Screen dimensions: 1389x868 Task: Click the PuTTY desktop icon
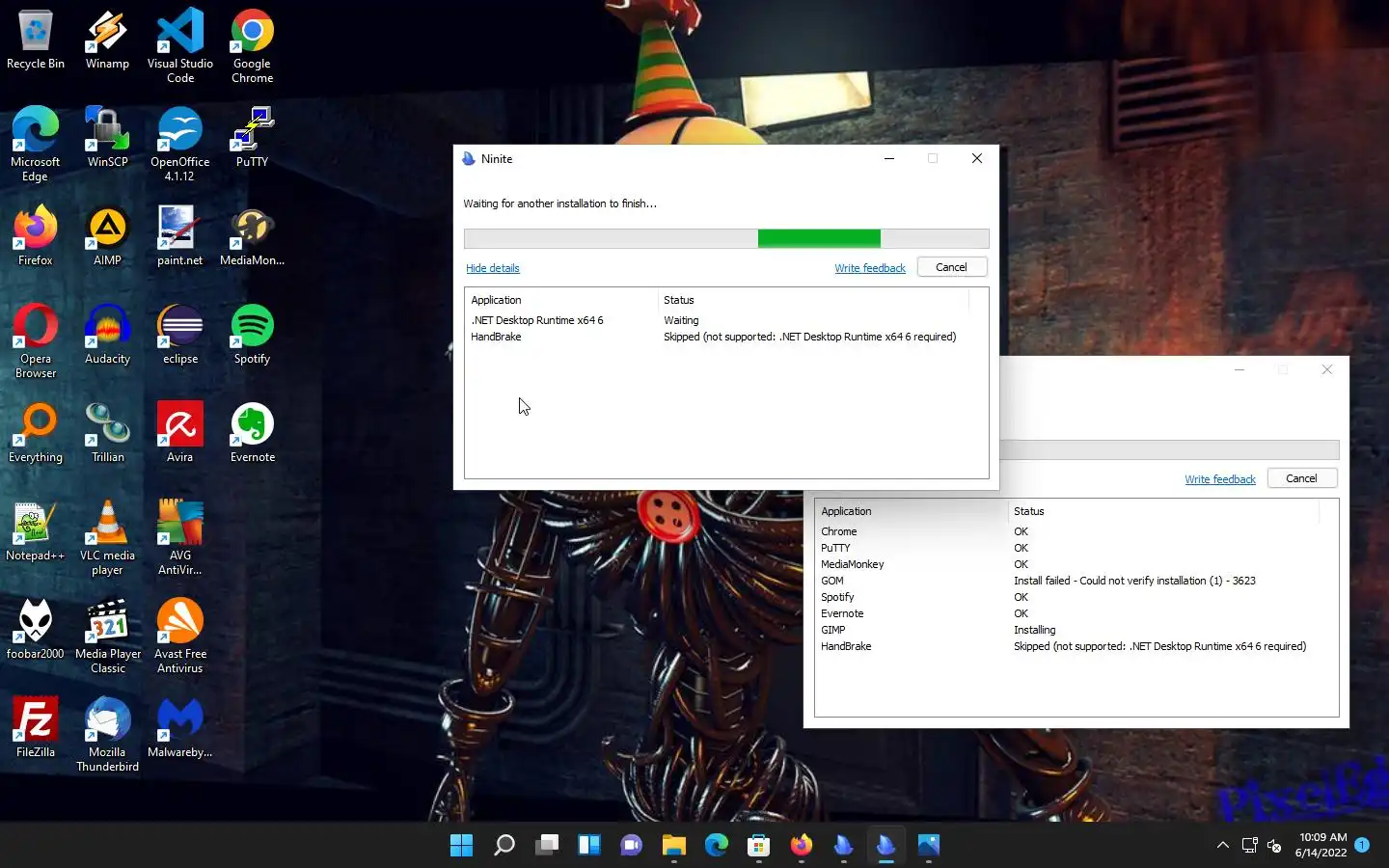(252, 137)
